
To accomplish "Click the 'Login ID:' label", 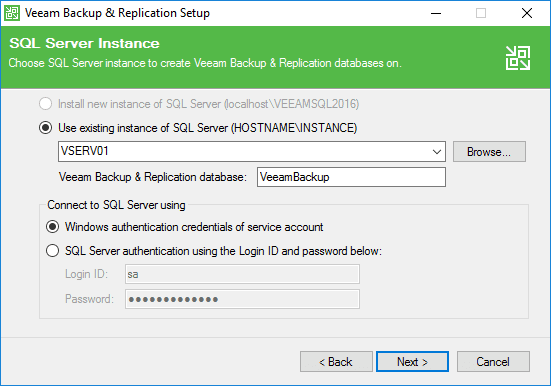I will (x=86, y=274).
